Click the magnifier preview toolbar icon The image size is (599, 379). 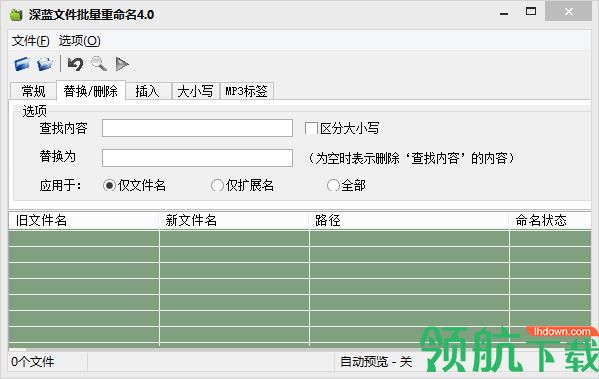coord(99,64)
